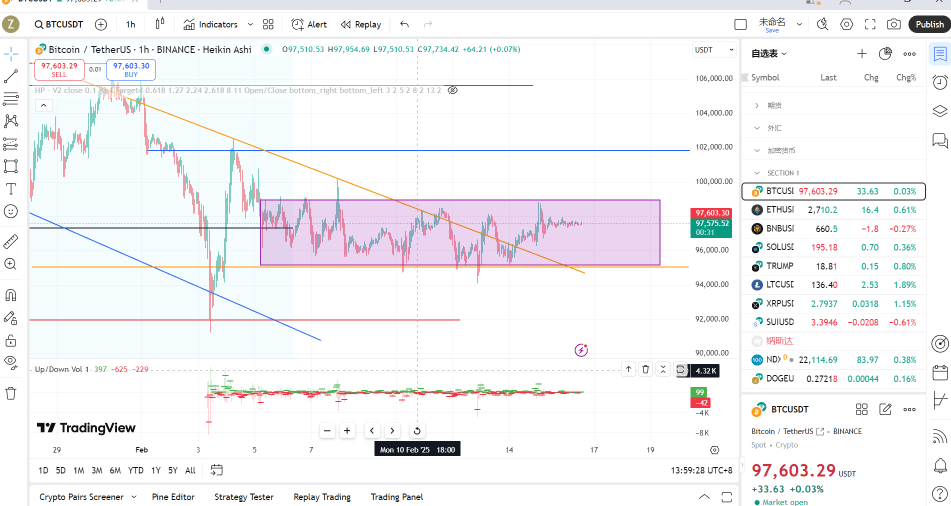Viewport: 951px width, 506px height.
Task: Reset the chart view
Action: click(417, 431)
